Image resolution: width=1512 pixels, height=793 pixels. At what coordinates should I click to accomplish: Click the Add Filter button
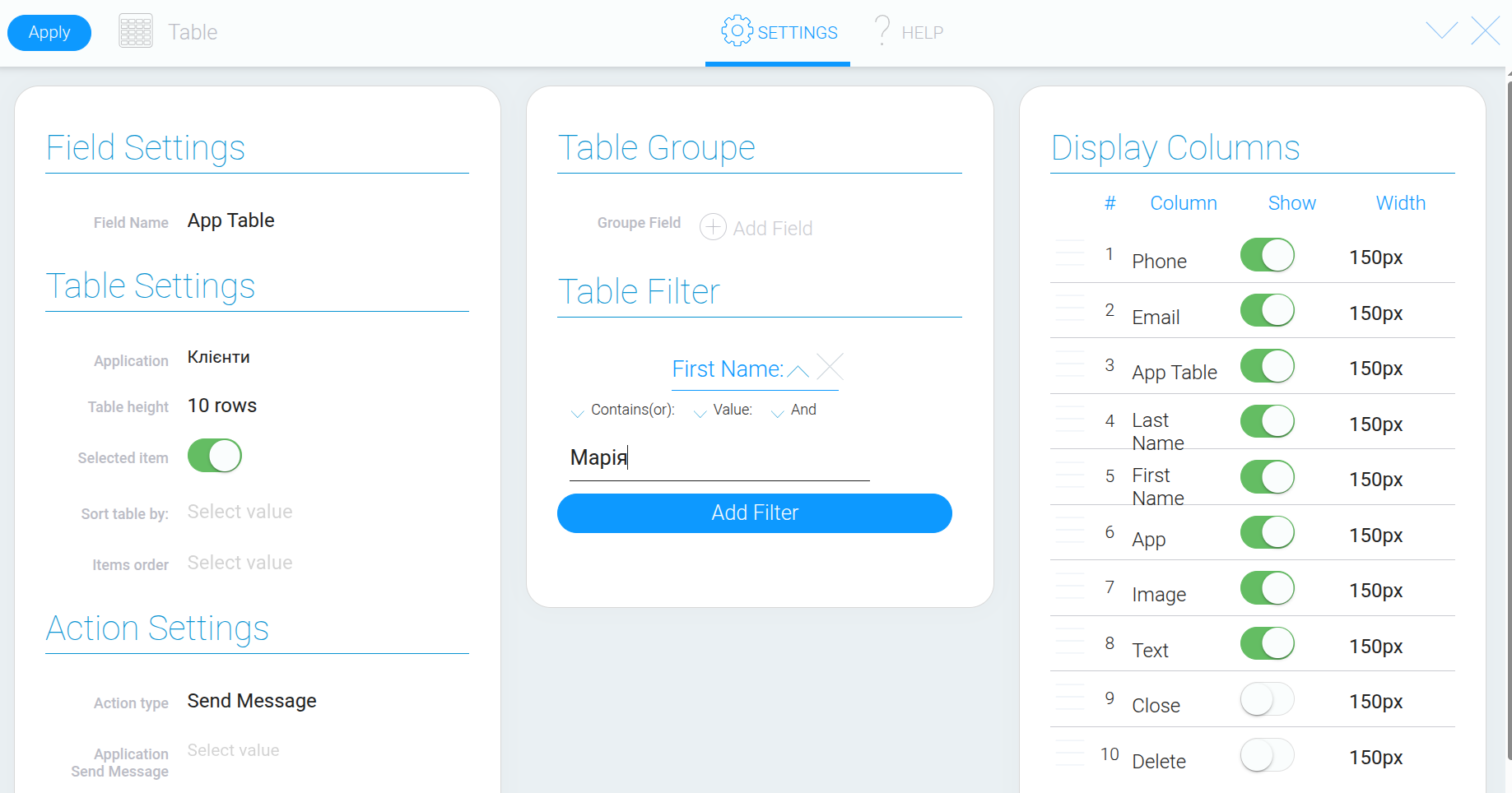[755, 513]
